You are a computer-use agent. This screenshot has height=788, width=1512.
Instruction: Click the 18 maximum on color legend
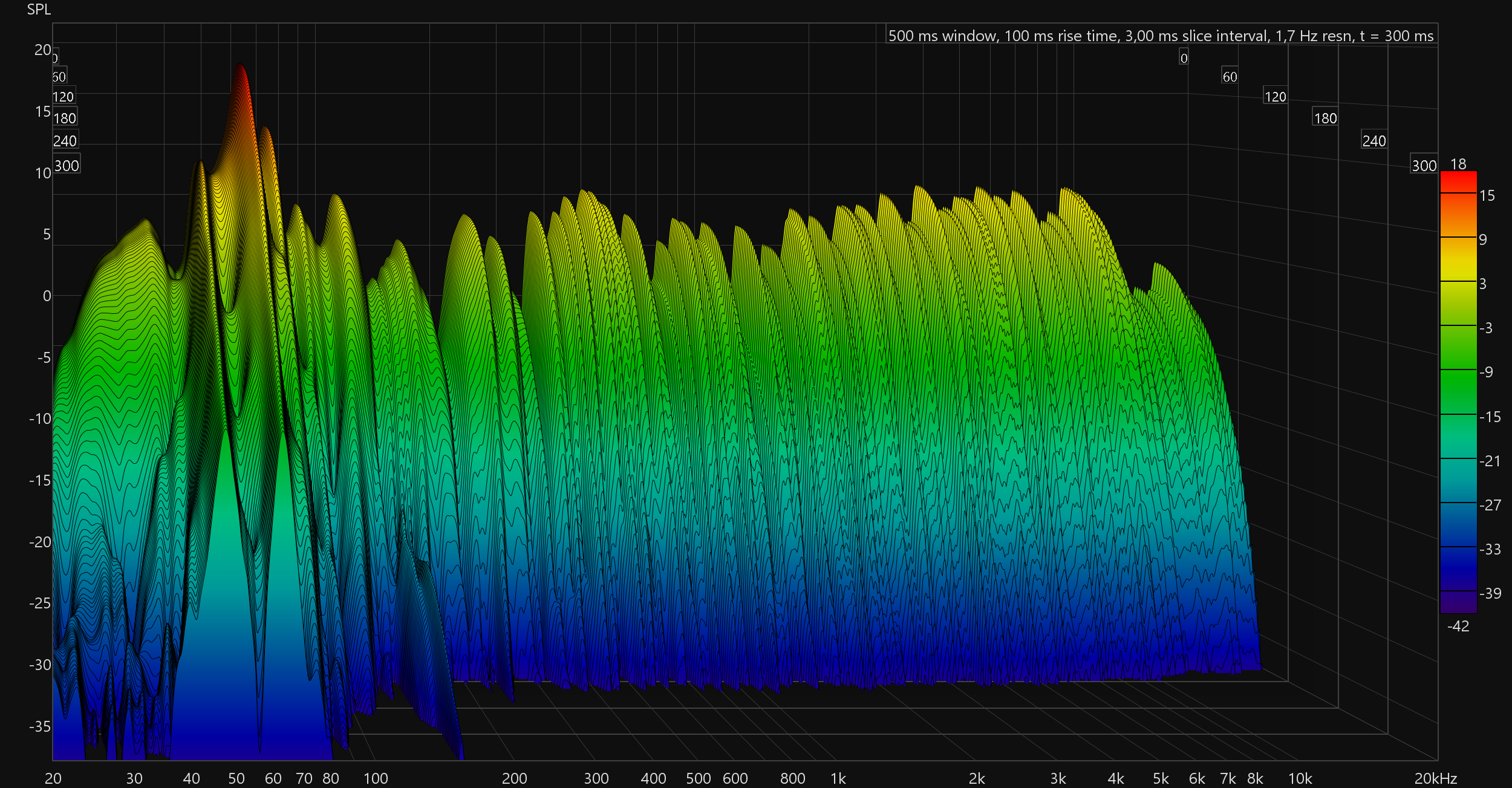click(x=1458, y=164)
